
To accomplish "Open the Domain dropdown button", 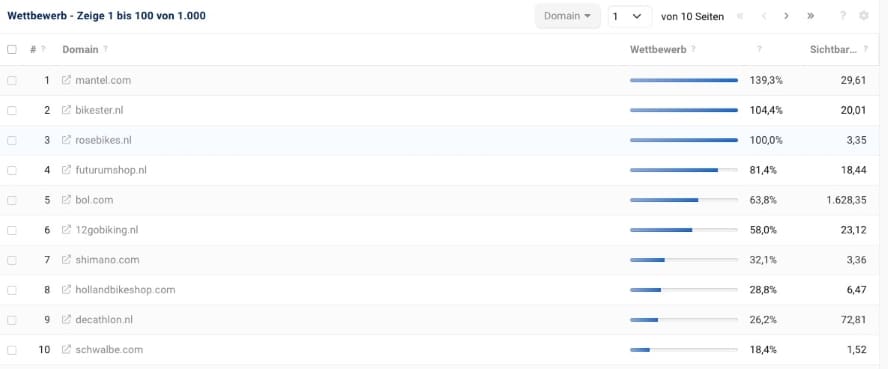I will click(567, 16).
